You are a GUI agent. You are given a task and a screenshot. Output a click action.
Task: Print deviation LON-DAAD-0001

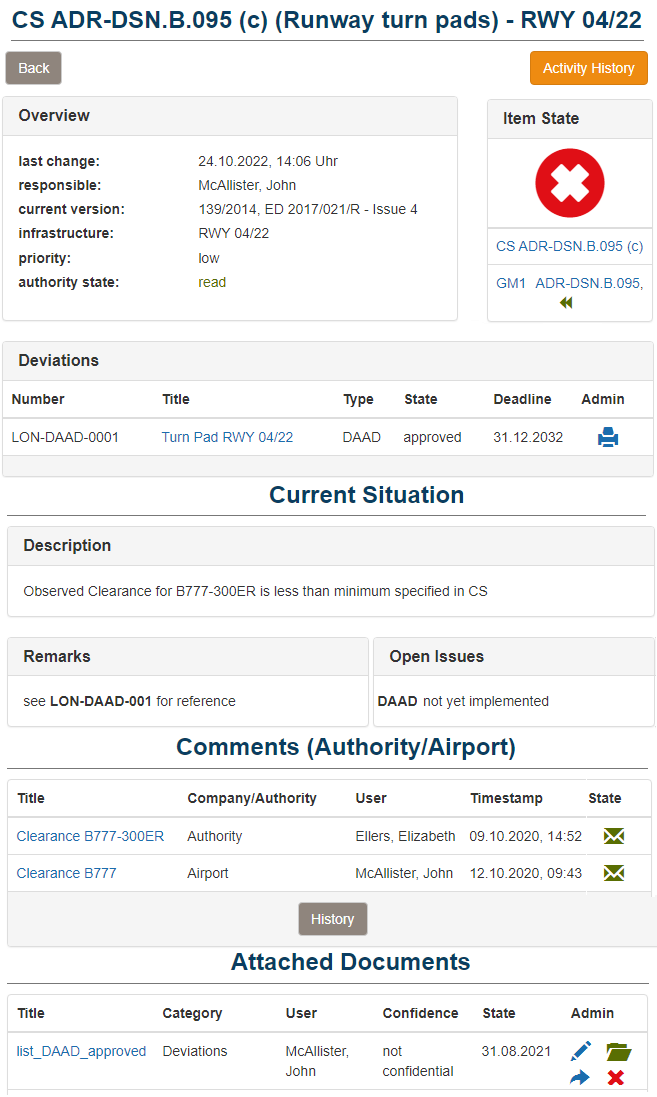coord(608,437)
